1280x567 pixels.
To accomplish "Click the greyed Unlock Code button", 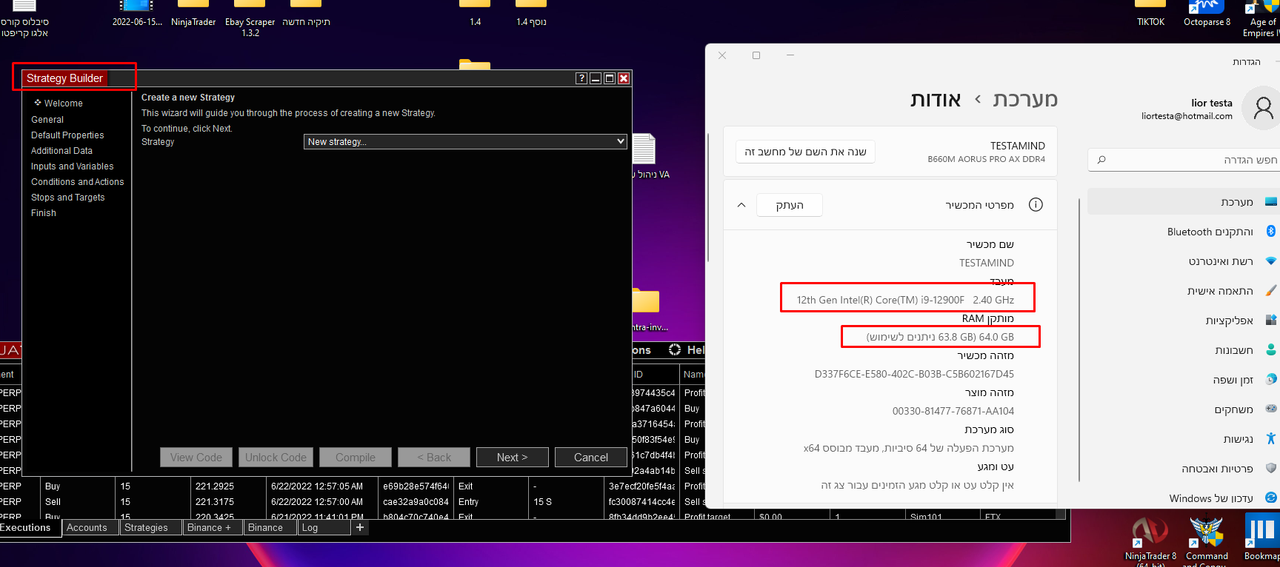I will point(275,457).
